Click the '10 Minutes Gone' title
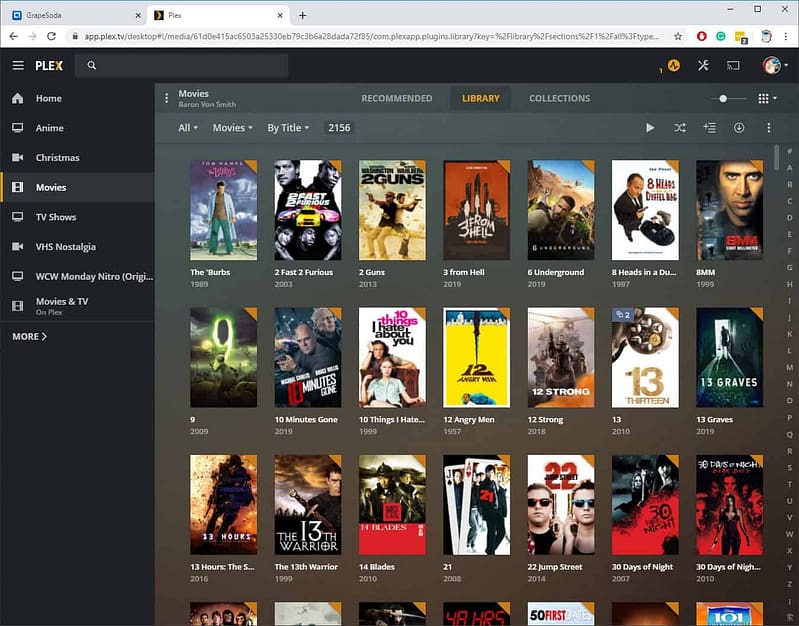 coord(306,420)
